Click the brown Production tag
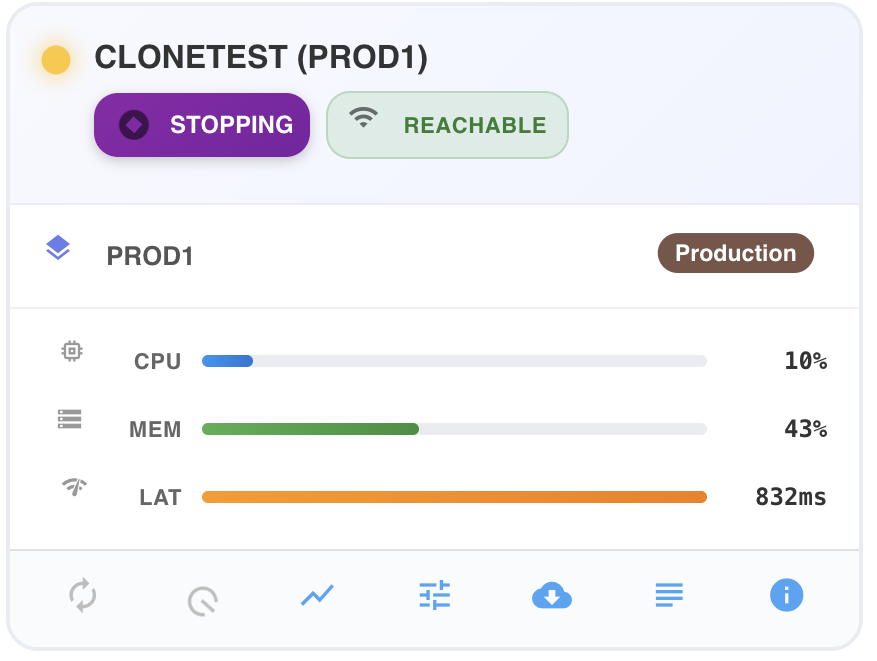The height and width of the screenshot is (661, 877). (735, 253)
